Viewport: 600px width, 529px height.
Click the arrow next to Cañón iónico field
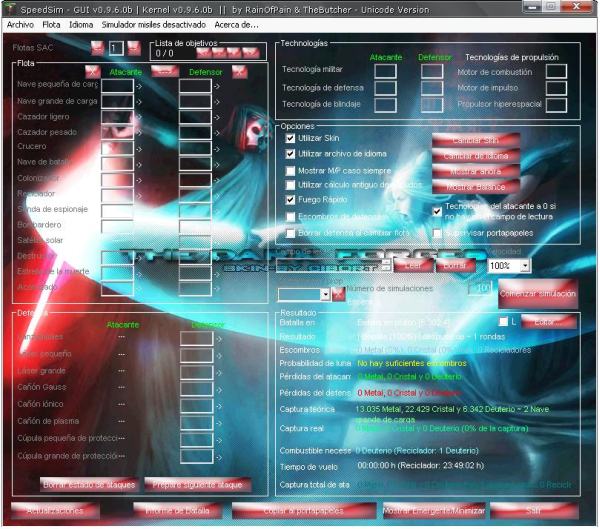[219, 407]
